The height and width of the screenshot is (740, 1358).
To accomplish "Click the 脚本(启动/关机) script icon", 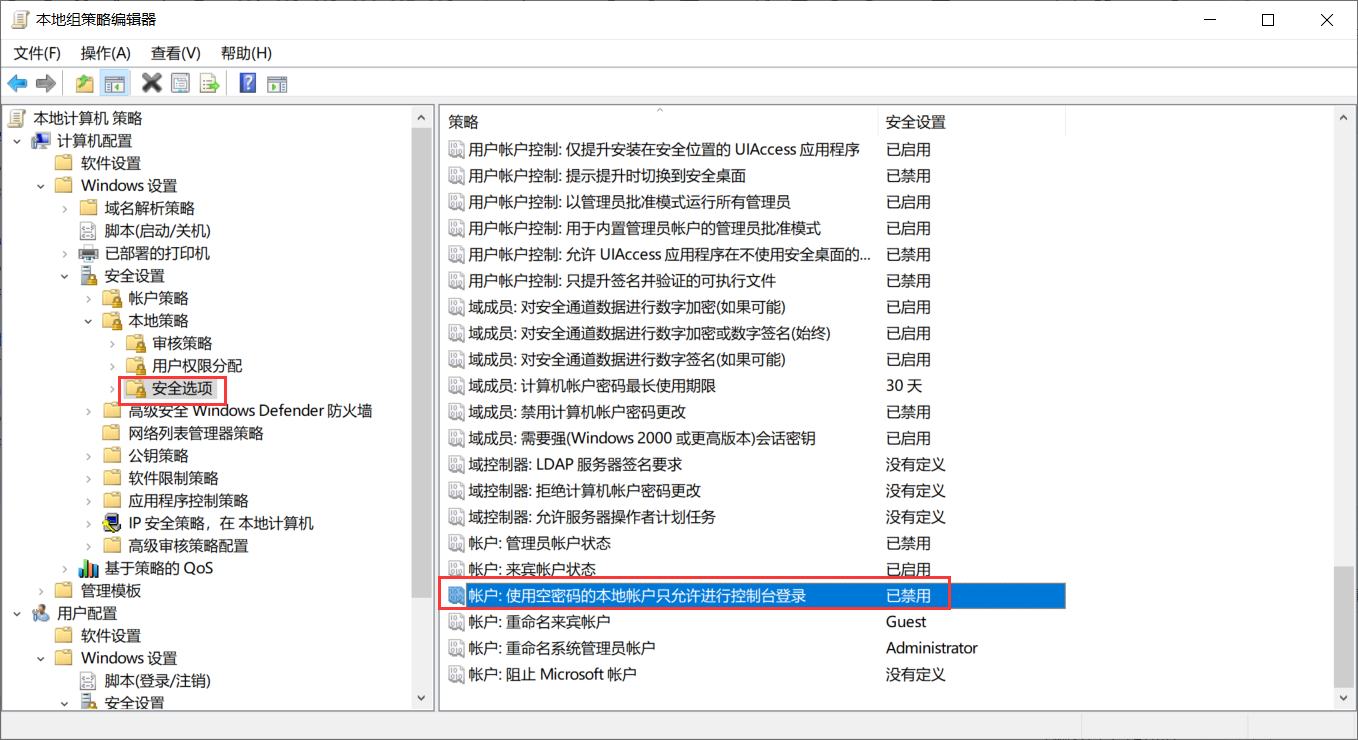I will coord(88,231).
